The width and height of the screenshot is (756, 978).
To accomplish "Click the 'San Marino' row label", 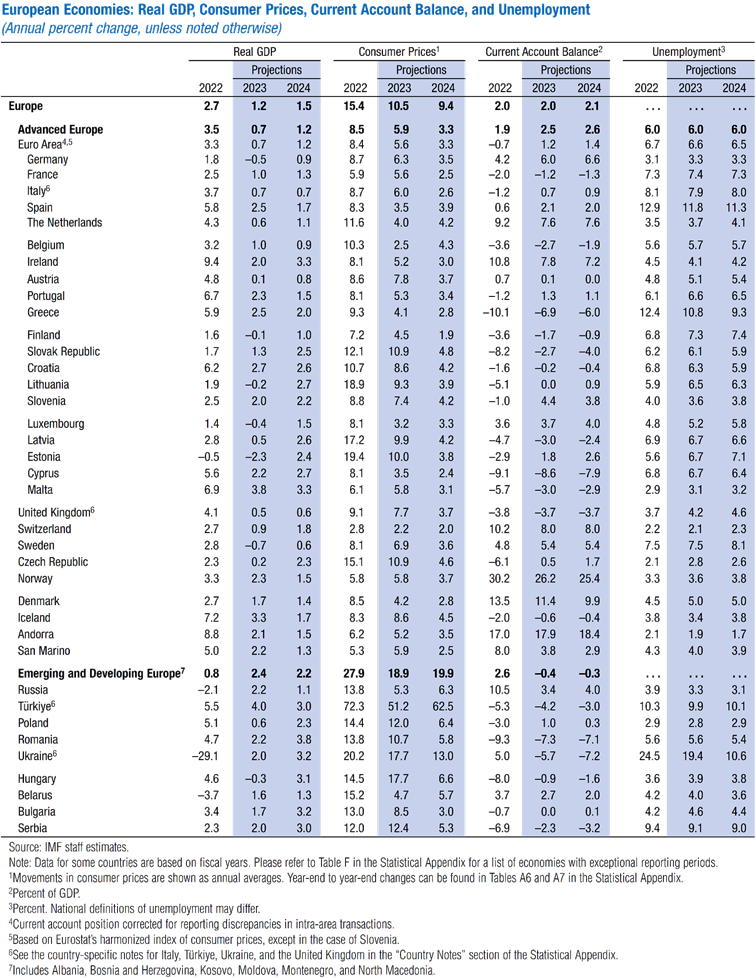I will click(x=44, y=651).
